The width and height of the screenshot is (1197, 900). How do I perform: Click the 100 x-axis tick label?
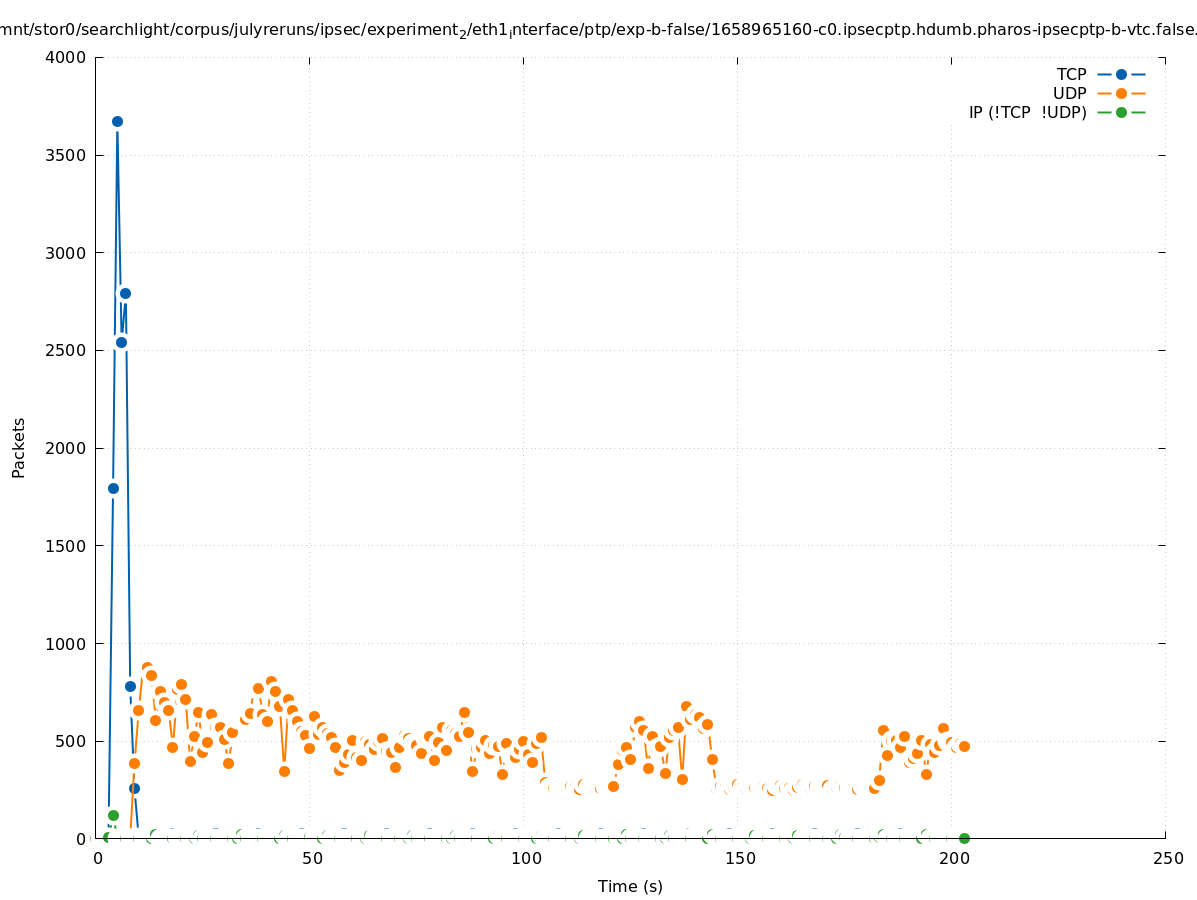(x=525, y=858)
